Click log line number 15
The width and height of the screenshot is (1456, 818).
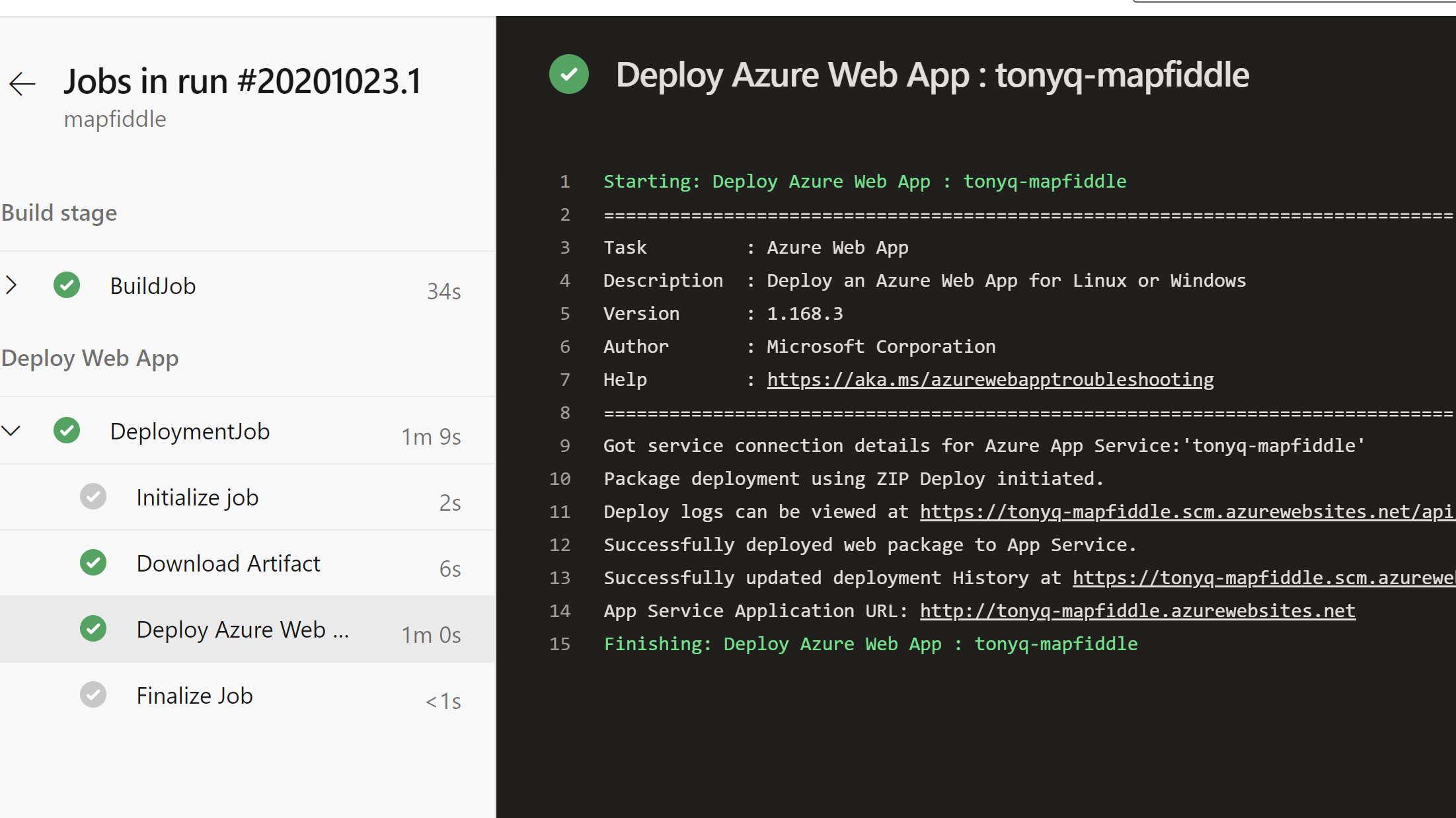click(x=560, y=644)
